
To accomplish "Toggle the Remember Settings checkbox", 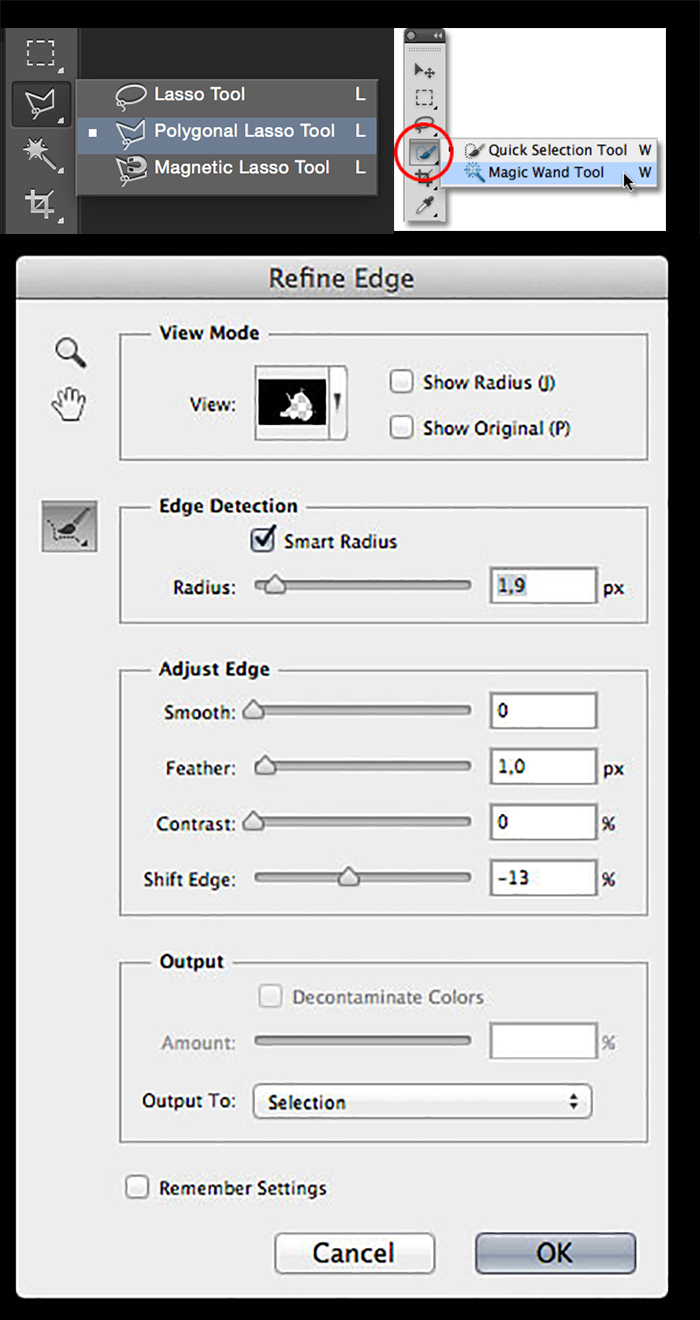I will (136, 1188).
